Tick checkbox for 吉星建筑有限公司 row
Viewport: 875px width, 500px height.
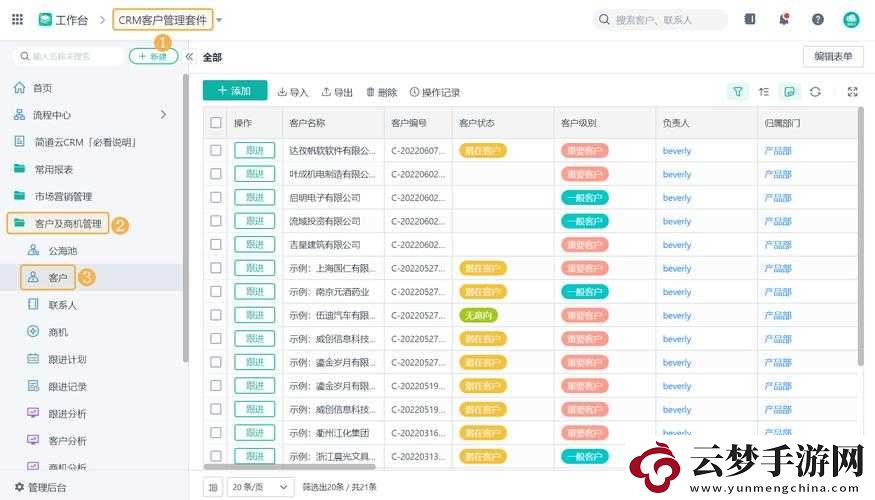[216, 244]
